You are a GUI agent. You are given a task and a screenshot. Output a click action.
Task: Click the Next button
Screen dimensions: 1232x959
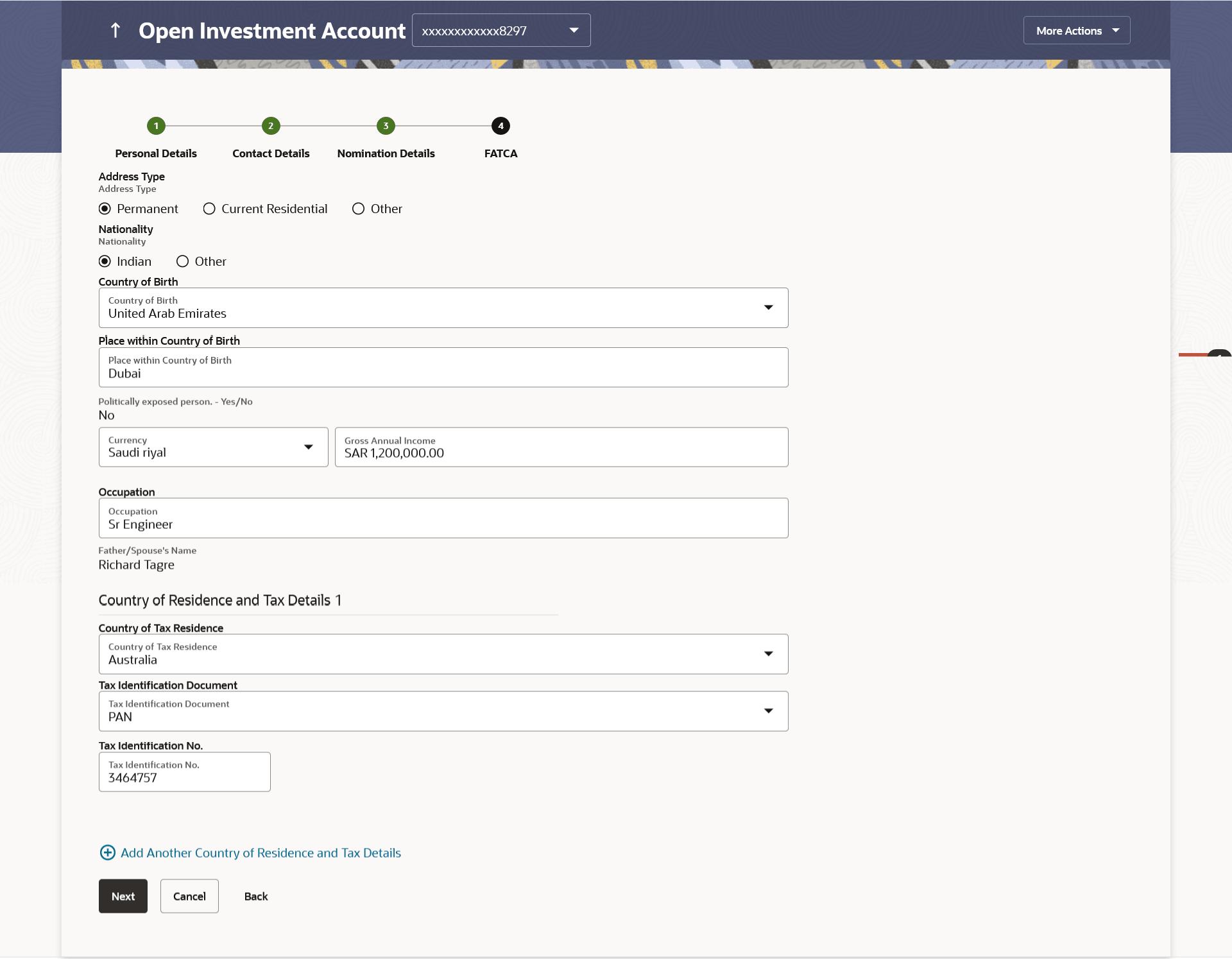[123, 896]
